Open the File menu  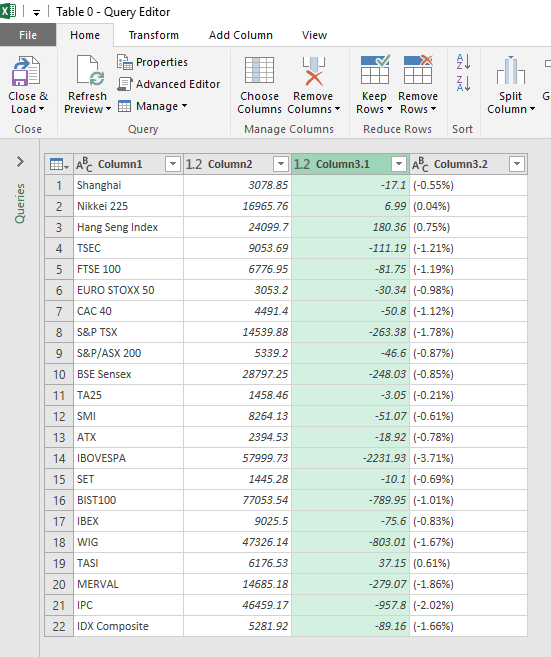(x=28, y=35)
